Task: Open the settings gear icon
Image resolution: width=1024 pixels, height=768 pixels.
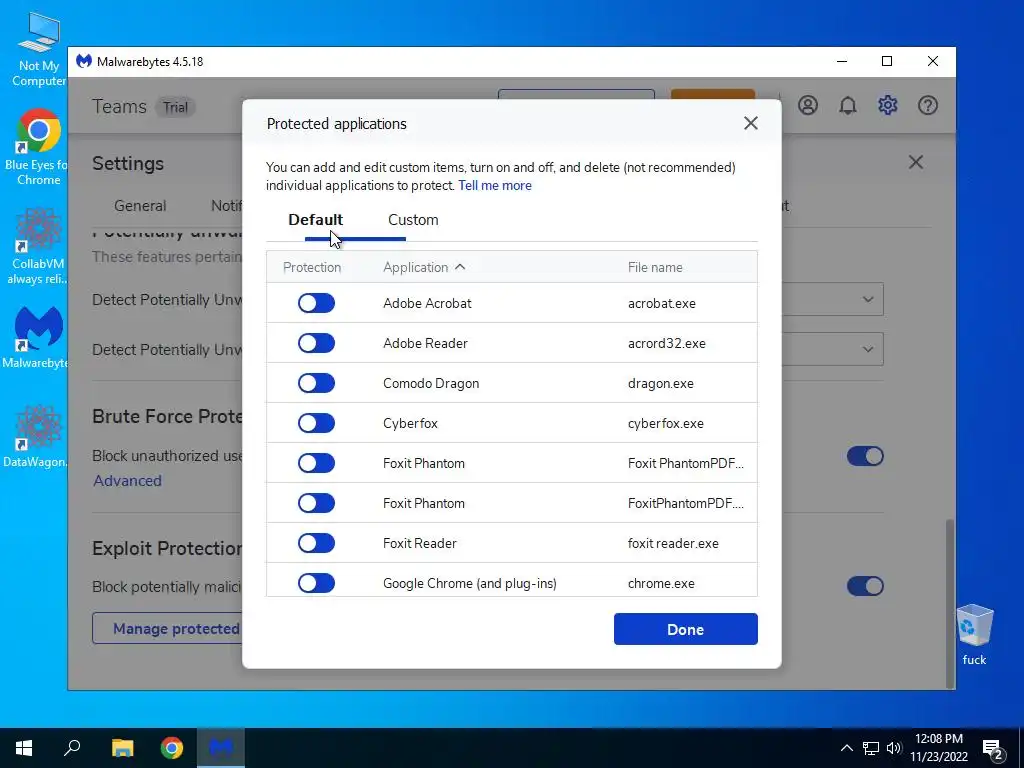Action: click(x=888, y=105)
